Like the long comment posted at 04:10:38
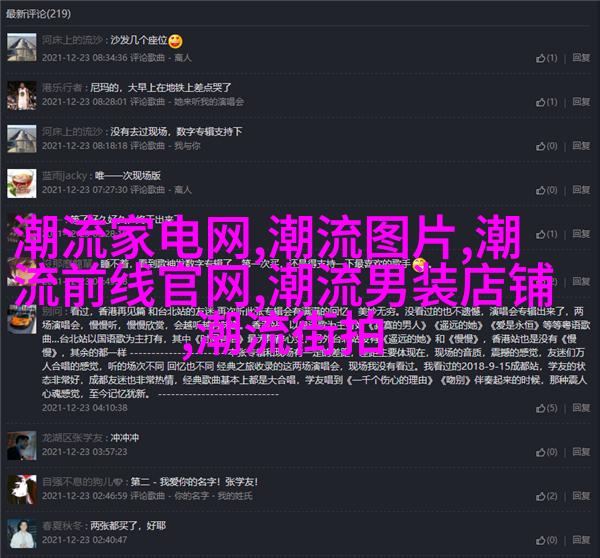The height and width of the screenshot is (558, 600). [x=546, y=408]
